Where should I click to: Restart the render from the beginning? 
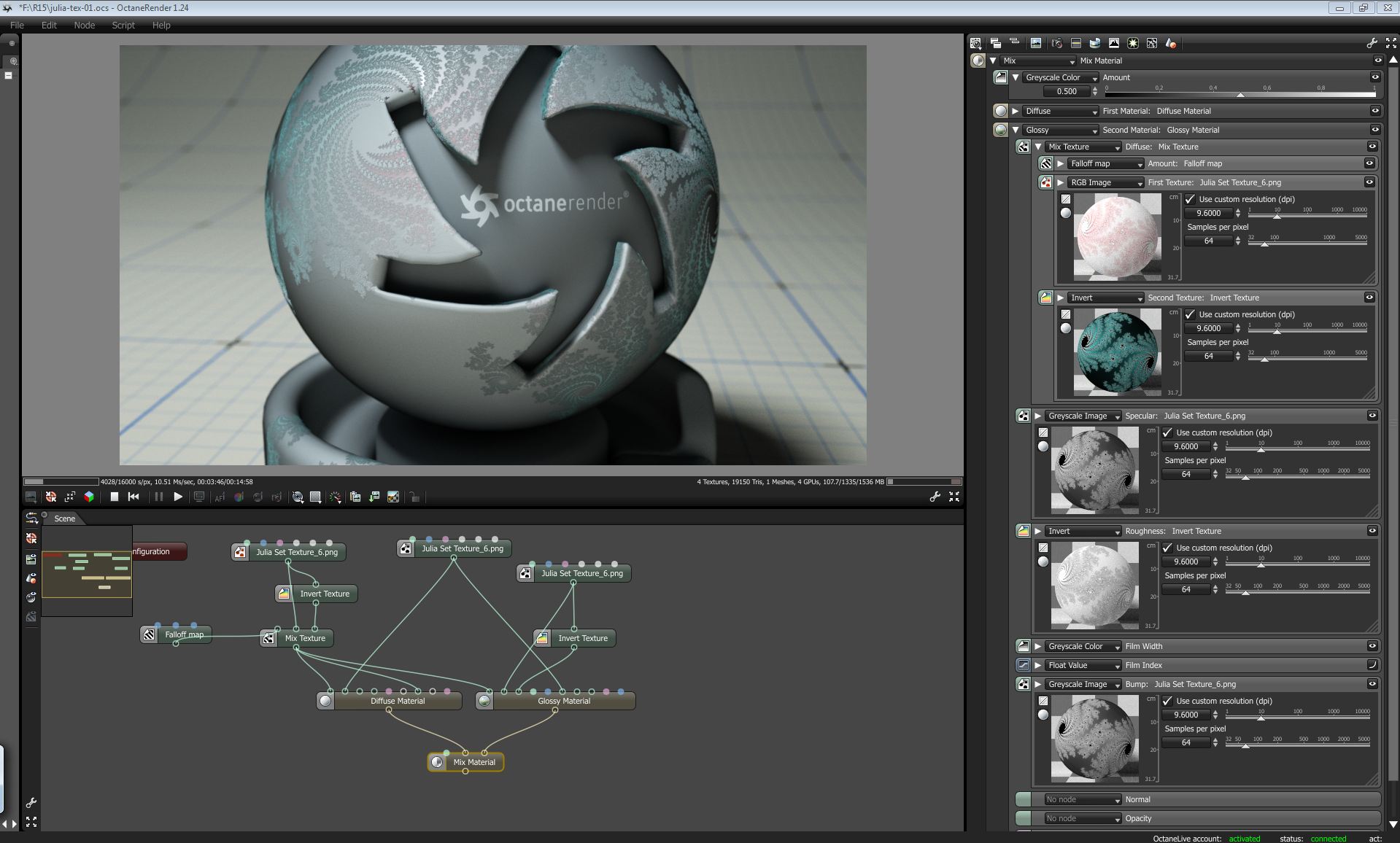134,497
